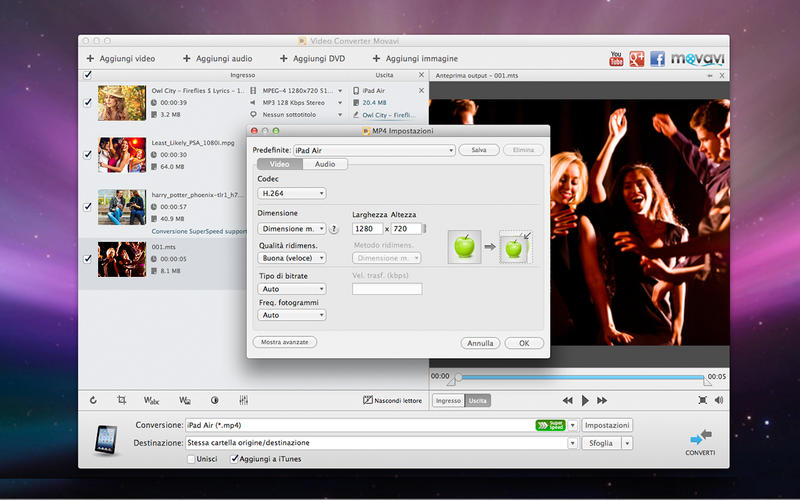
Task: Remove iPad Air output from Owl City row
Action: [x=421, y=90]
